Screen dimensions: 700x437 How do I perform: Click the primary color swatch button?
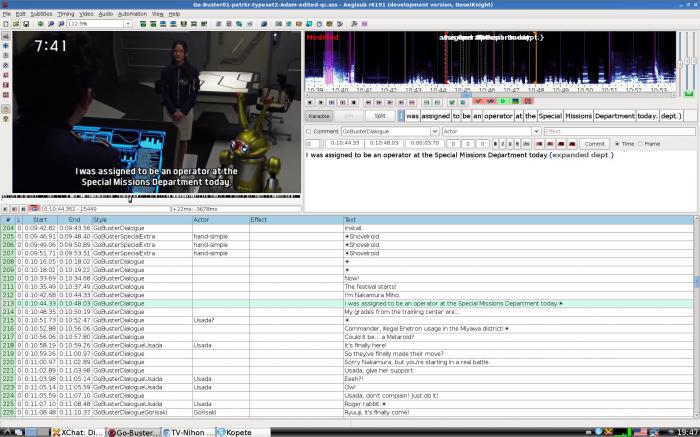coord(539,144)
